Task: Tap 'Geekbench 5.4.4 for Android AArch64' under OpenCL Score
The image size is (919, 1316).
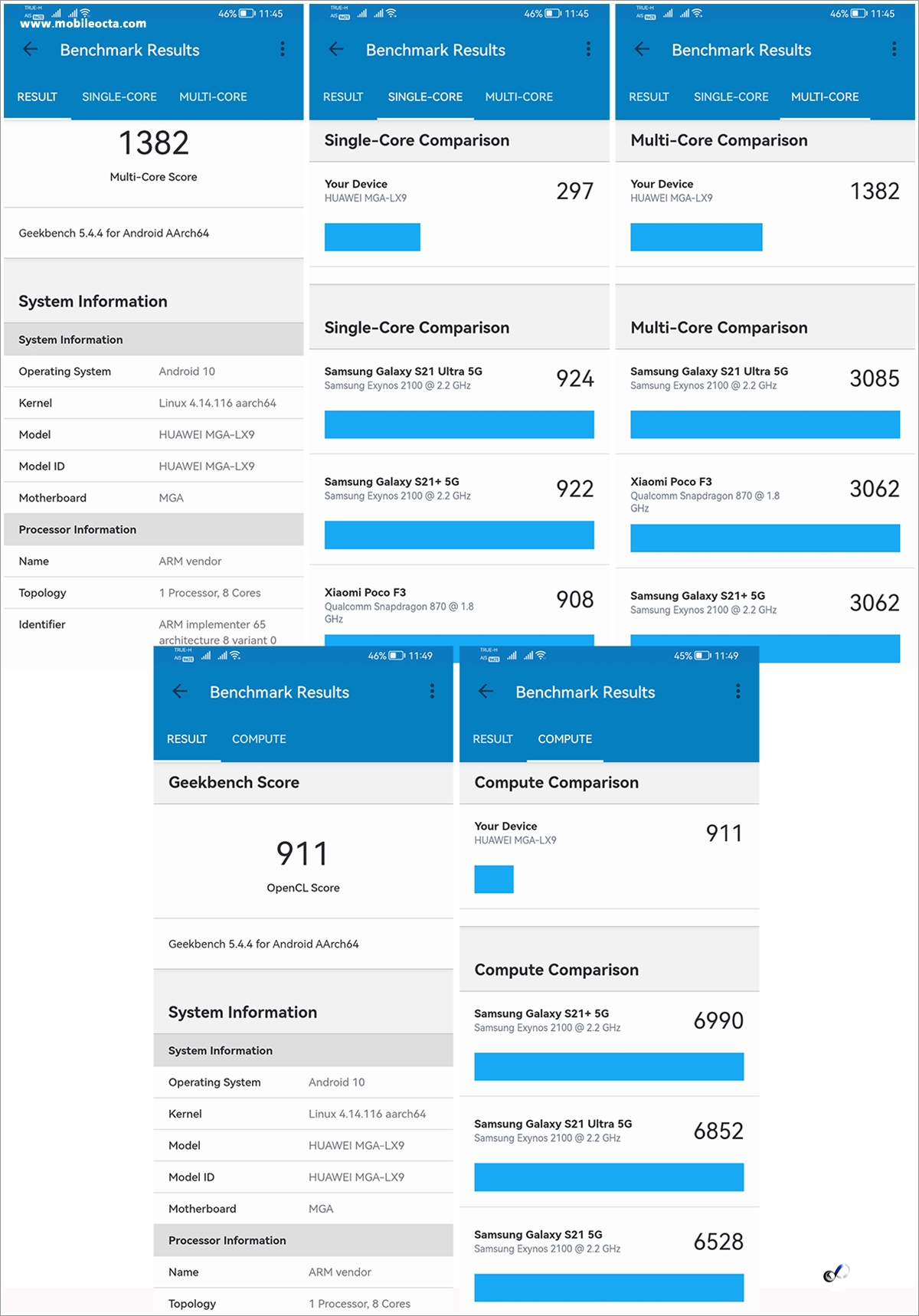Action: click(x=263, y=944)
